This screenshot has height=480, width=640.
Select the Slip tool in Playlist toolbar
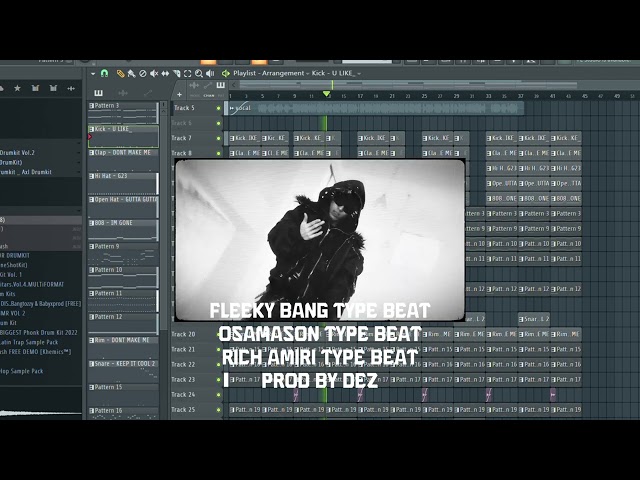pyautogui.click(x=165, y=73)
